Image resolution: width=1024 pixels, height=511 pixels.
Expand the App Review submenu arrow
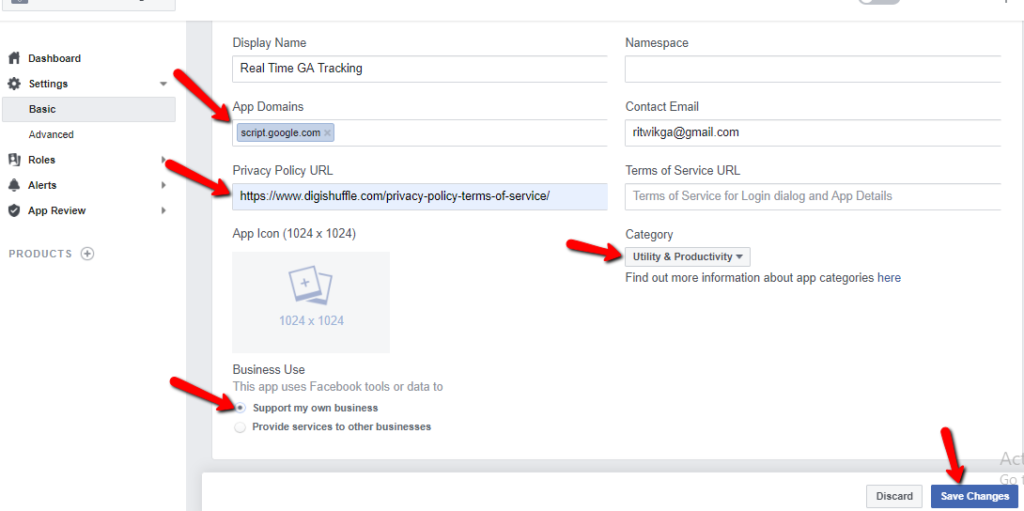[163, 210]
